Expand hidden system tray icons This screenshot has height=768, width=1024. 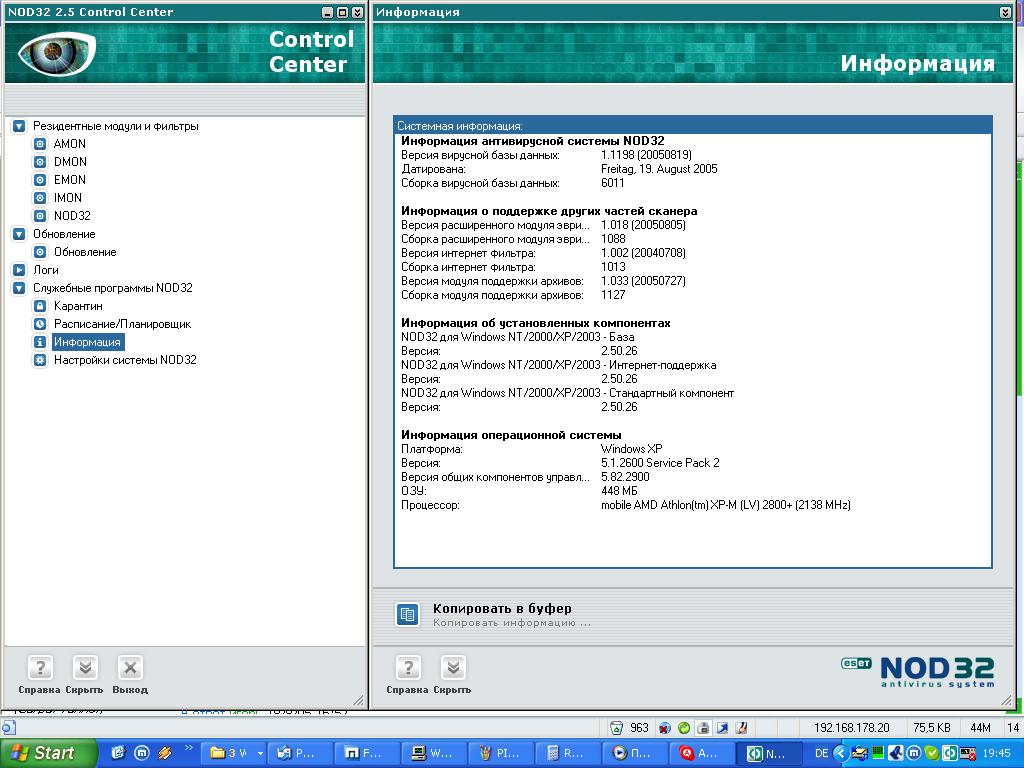coord(841,753)
